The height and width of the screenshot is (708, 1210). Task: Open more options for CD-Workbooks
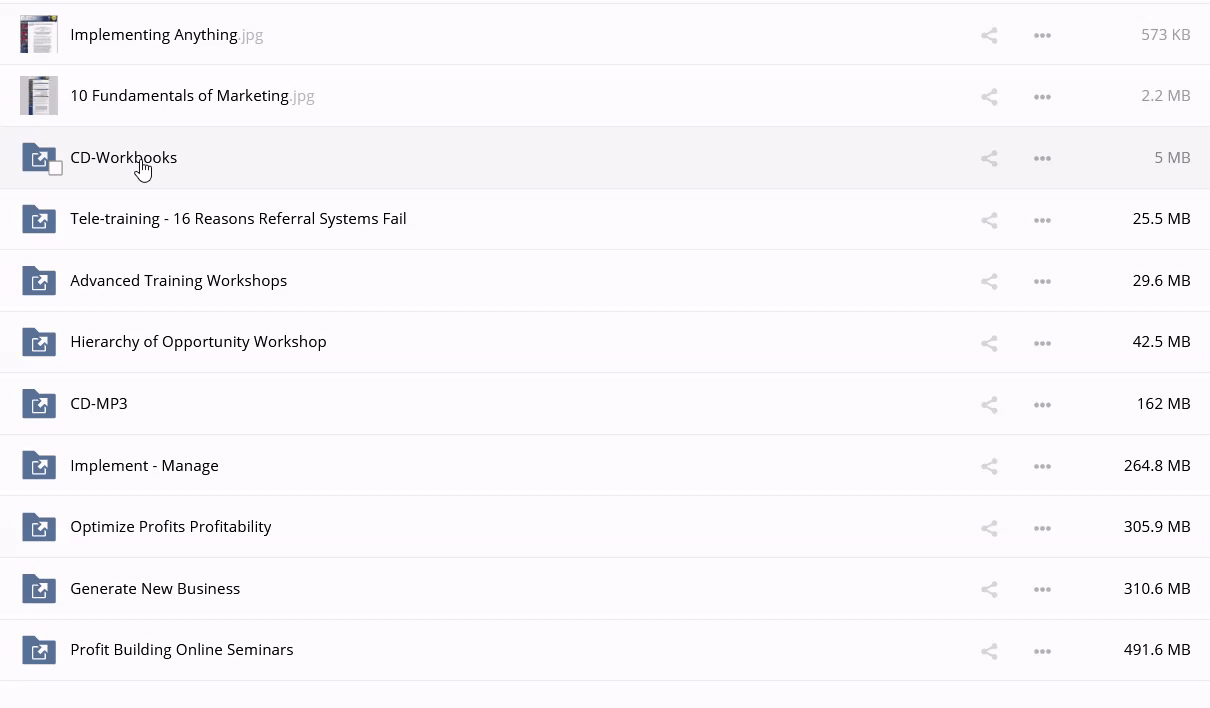(x=1042, y=158)
